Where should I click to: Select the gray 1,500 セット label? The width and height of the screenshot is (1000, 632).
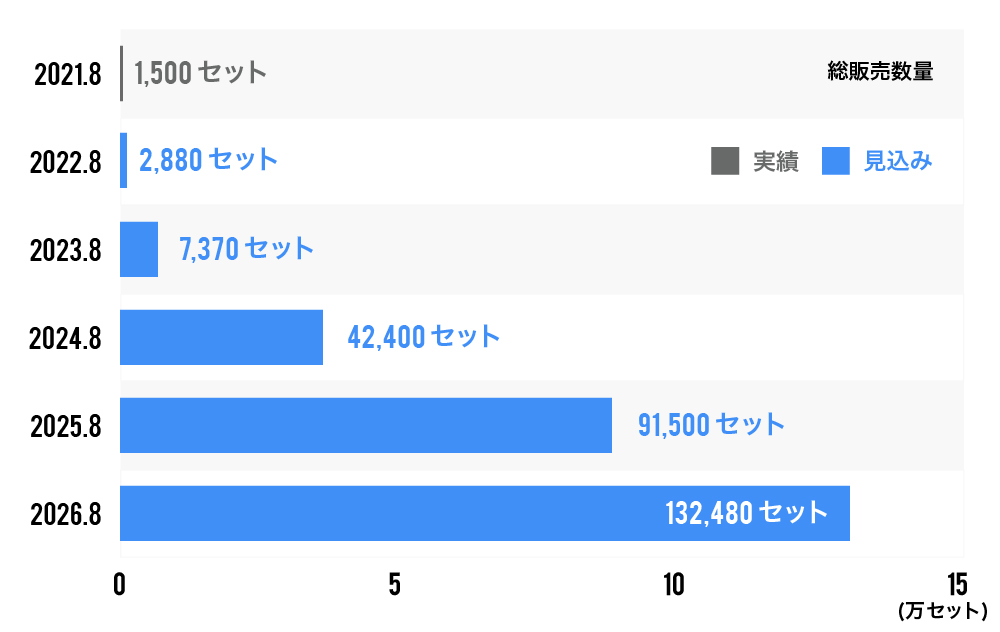point(200,73)
